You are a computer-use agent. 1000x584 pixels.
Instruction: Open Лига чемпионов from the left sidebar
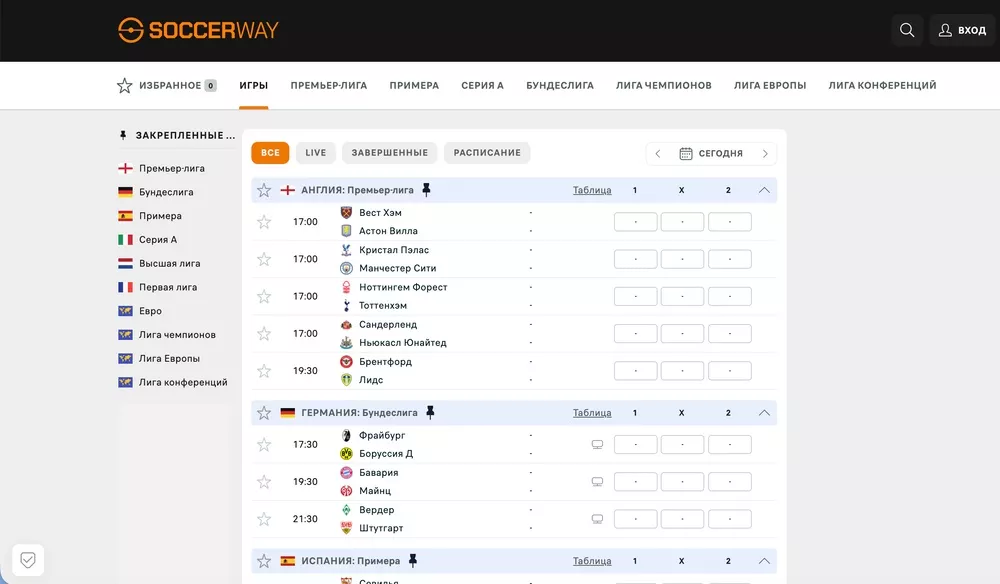click(x=180, y=334)
